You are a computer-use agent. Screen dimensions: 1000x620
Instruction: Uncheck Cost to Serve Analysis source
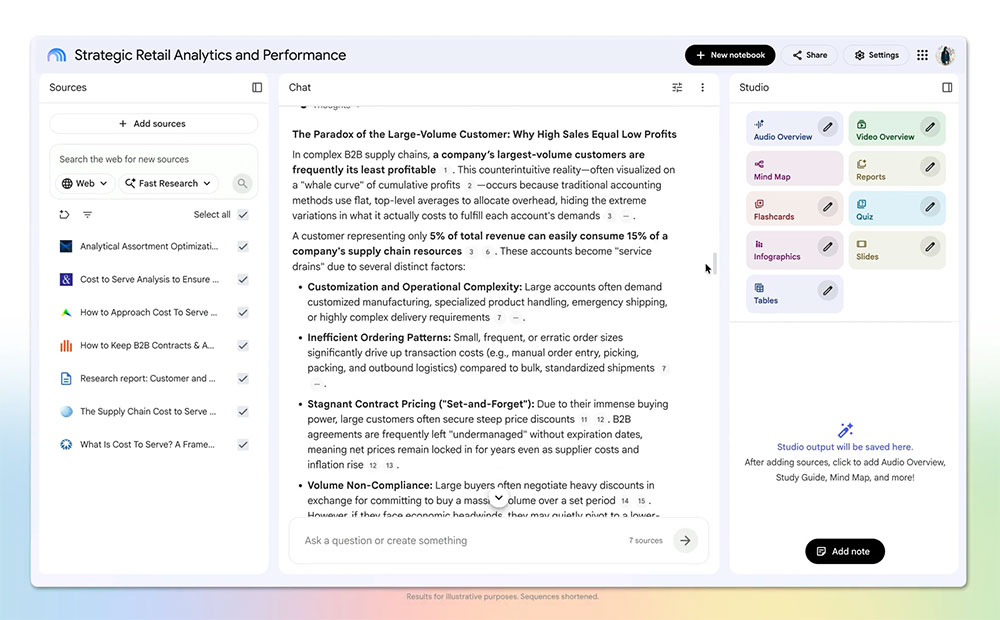coord(243,279)
